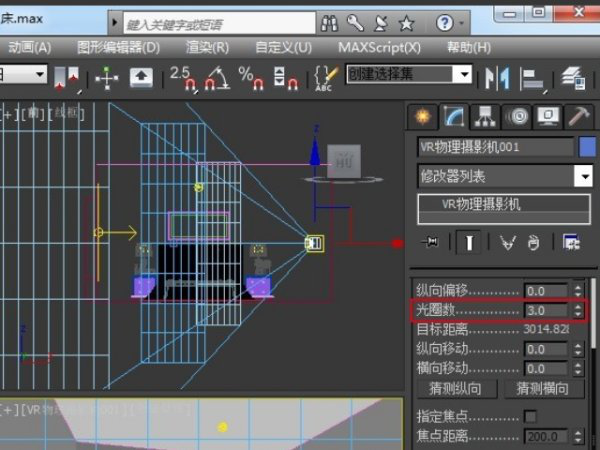600x450 pixels.
Task: Open the 创建选择集 dropdown
Action: 463,74
